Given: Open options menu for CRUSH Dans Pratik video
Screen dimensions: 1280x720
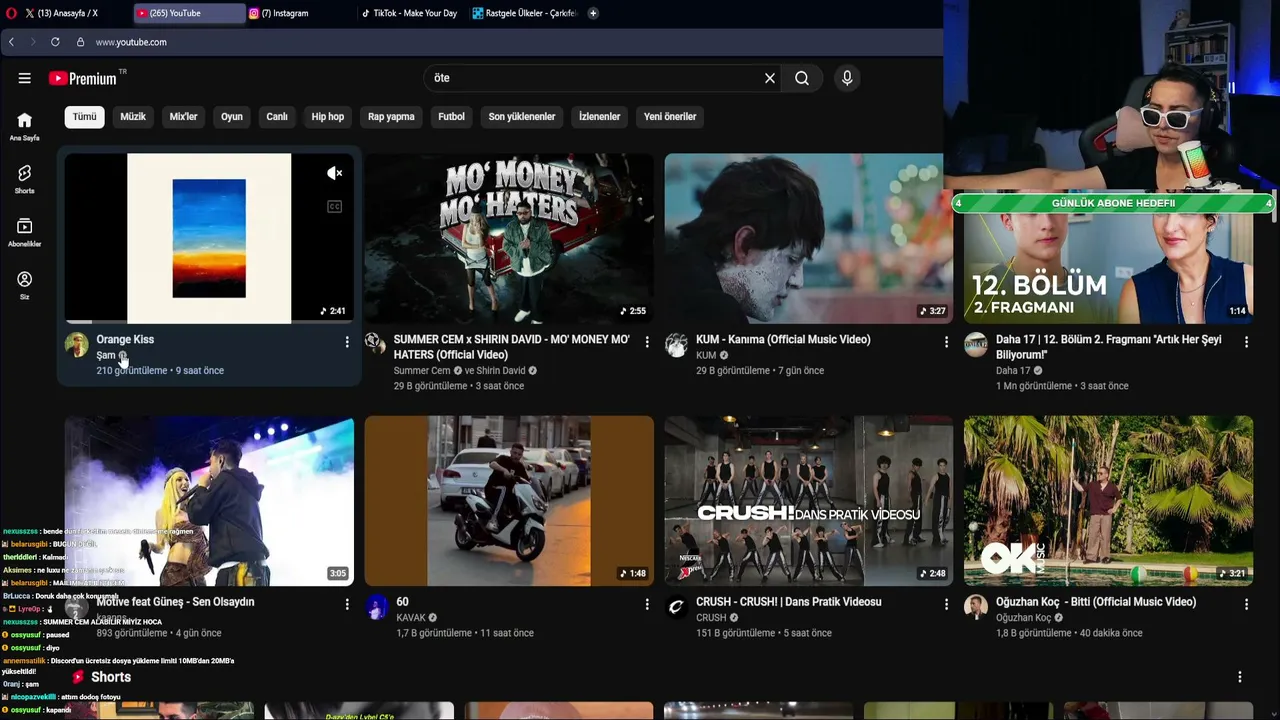Looking at the screenshot, I should tap(946, 604).
